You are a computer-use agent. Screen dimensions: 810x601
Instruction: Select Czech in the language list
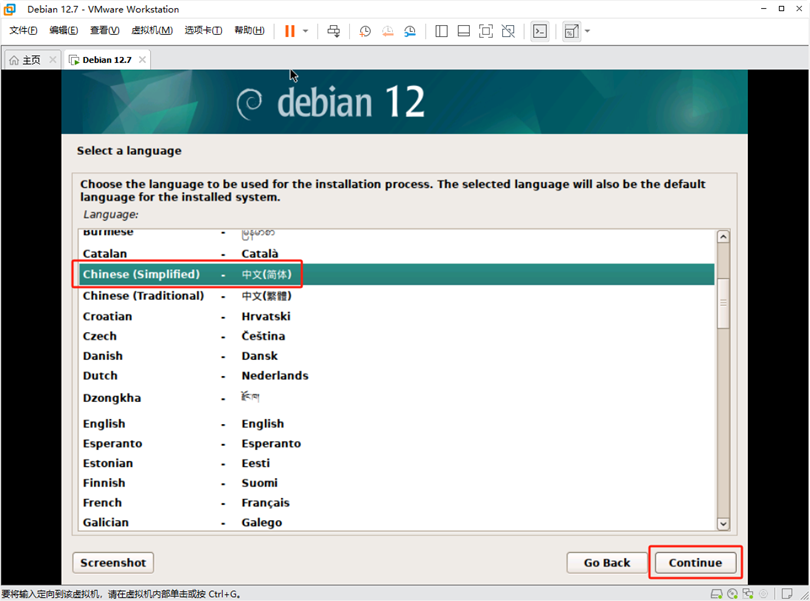click(x=397, y=336)
